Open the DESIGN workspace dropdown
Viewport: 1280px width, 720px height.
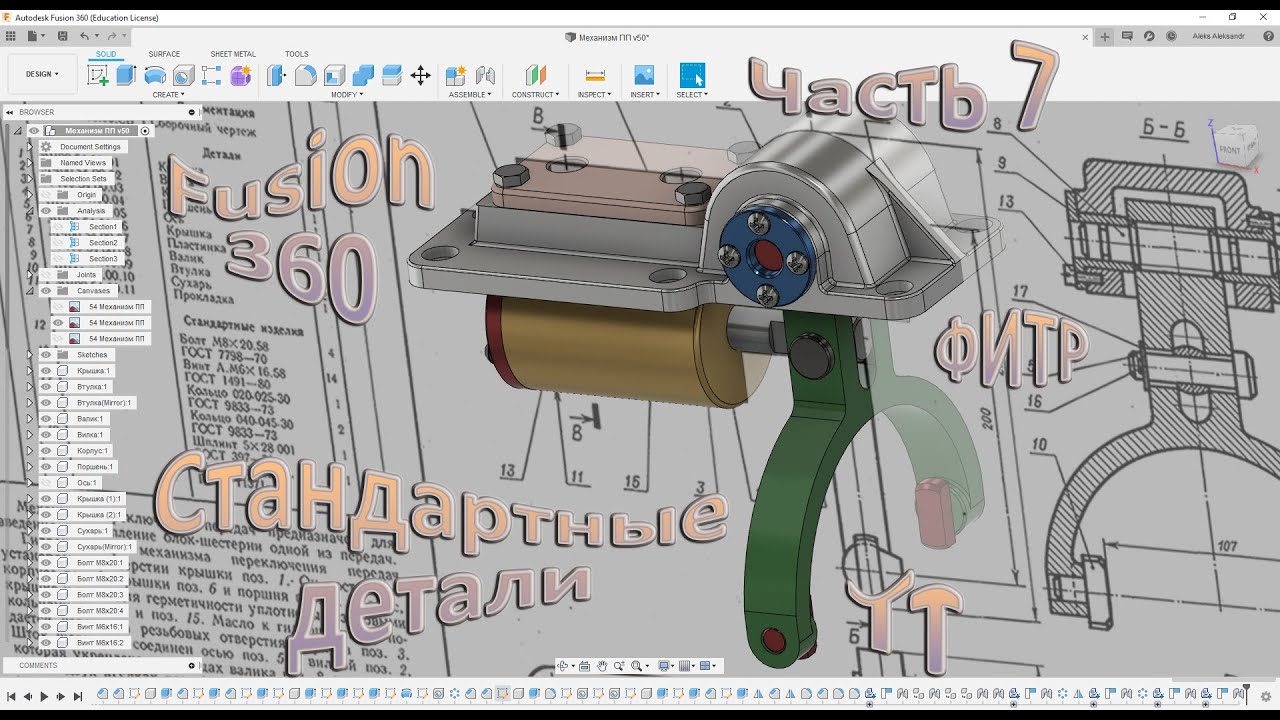pos(42,74)
